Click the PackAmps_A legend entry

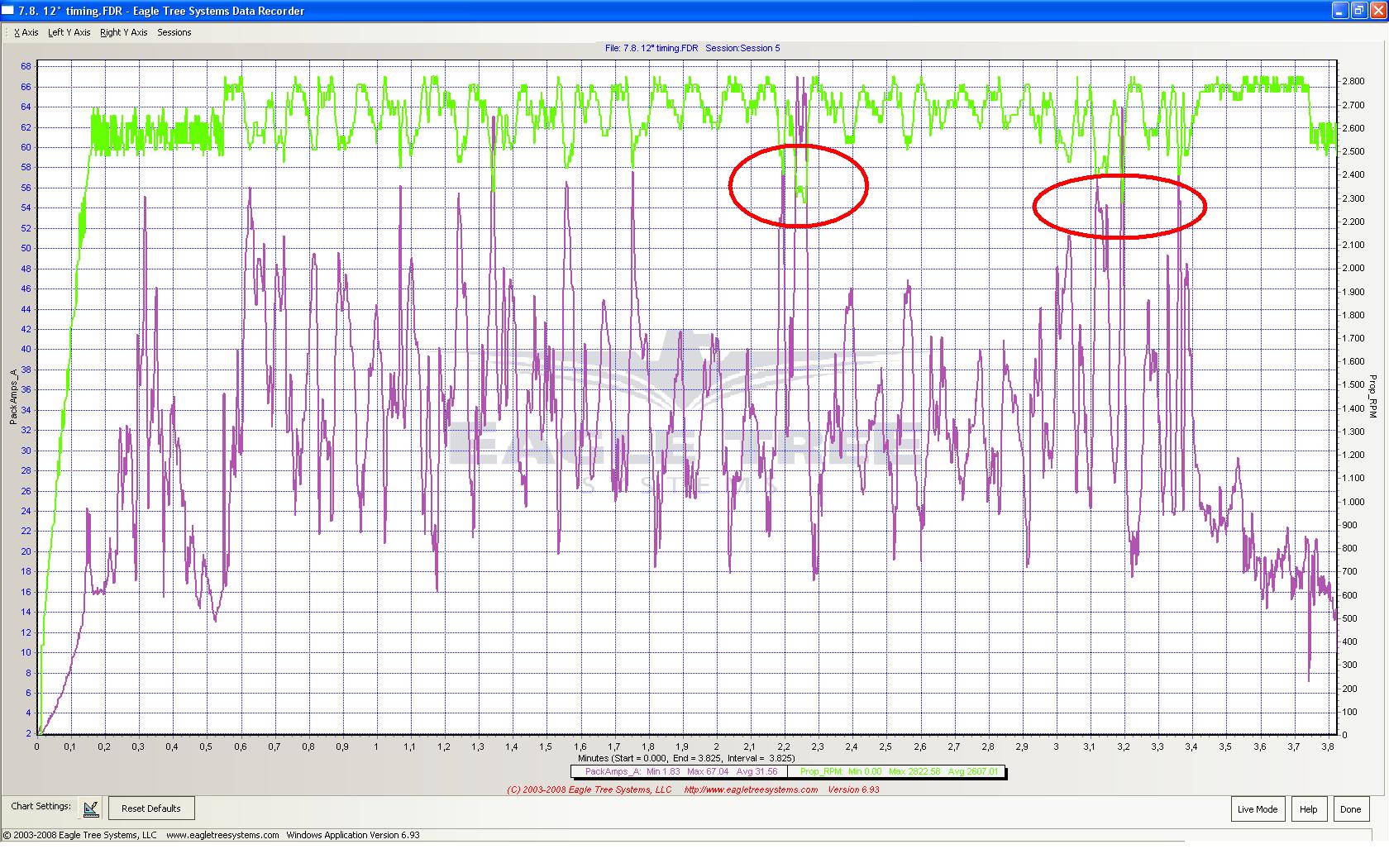tap(681, 771)
